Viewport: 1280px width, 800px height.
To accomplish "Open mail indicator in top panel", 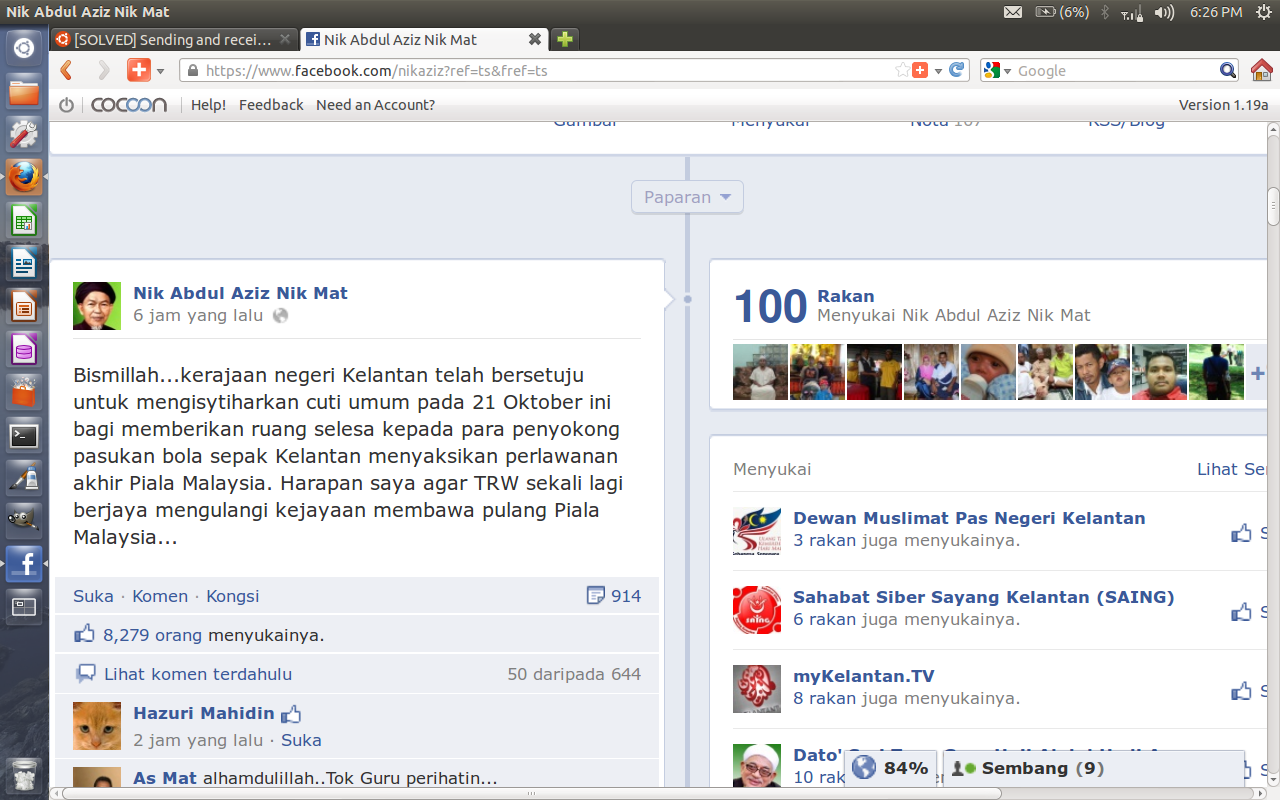I will (x=1013, y=12).
